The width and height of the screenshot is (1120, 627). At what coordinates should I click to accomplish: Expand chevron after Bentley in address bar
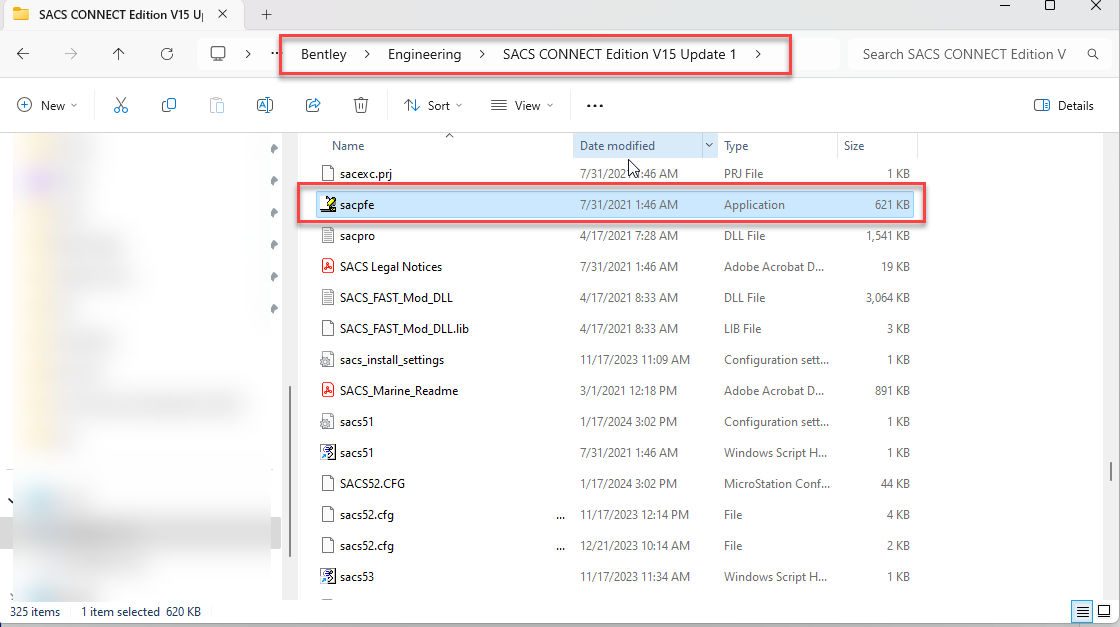pos(367,54)
